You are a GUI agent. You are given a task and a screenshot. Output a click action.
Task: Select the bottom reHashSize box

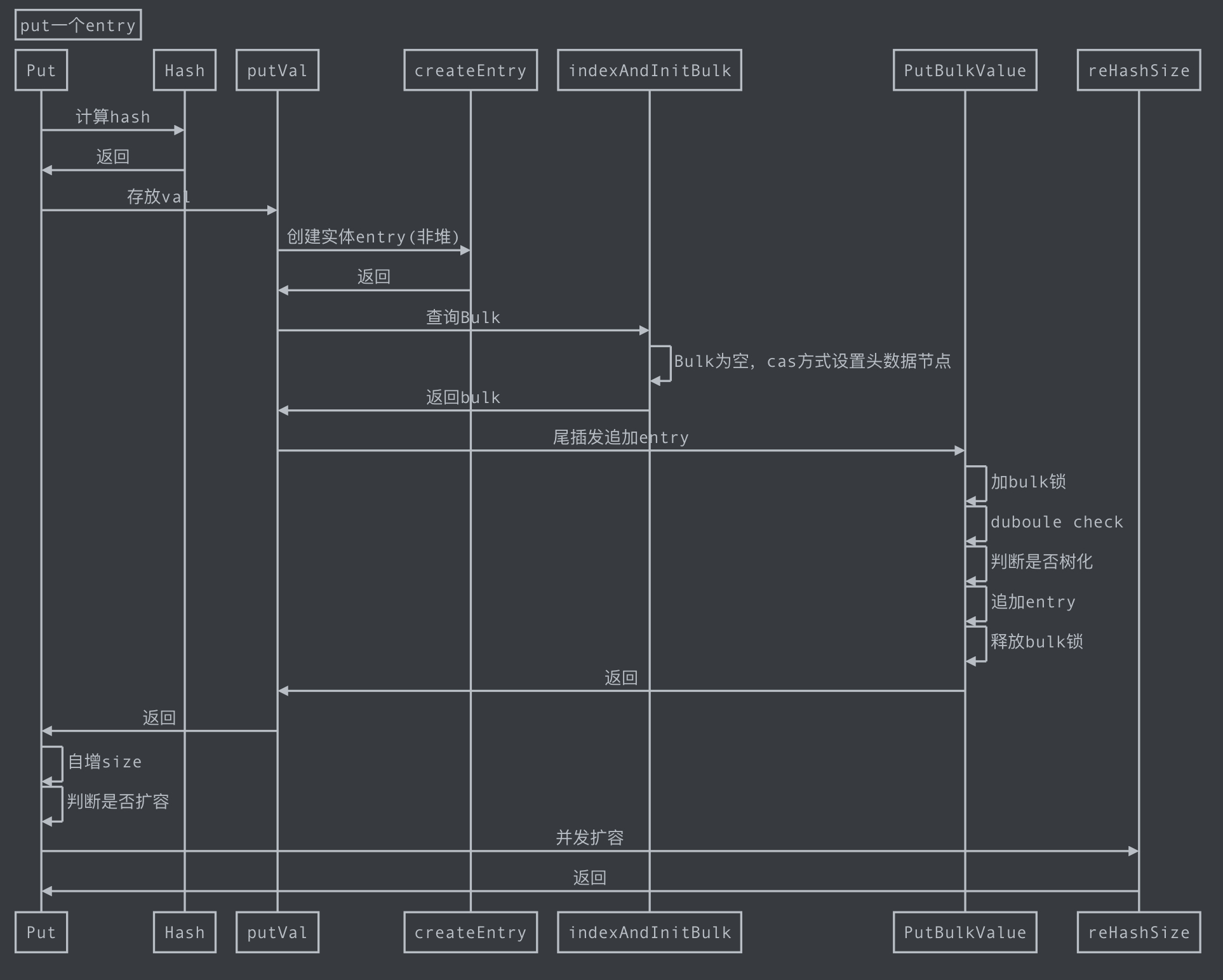pos(1139,932)
